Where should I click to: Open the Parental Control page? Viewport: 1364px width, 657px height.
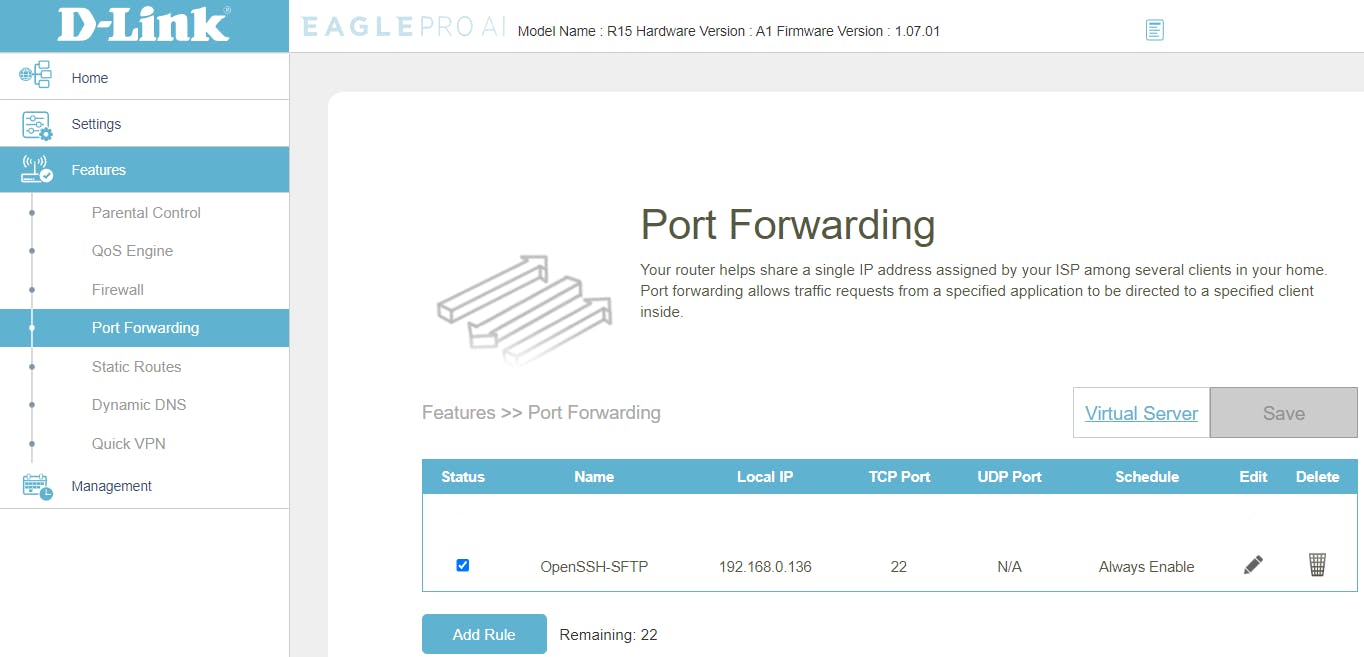[x=146, y=213]
